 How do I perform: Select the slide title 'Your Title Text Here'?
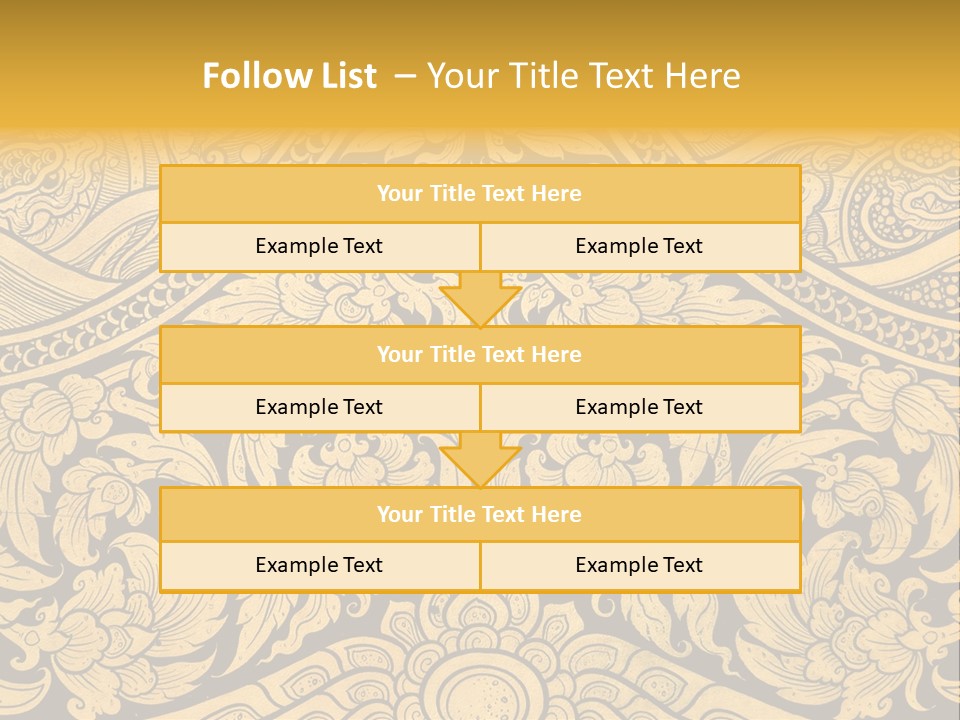[583, 76]
